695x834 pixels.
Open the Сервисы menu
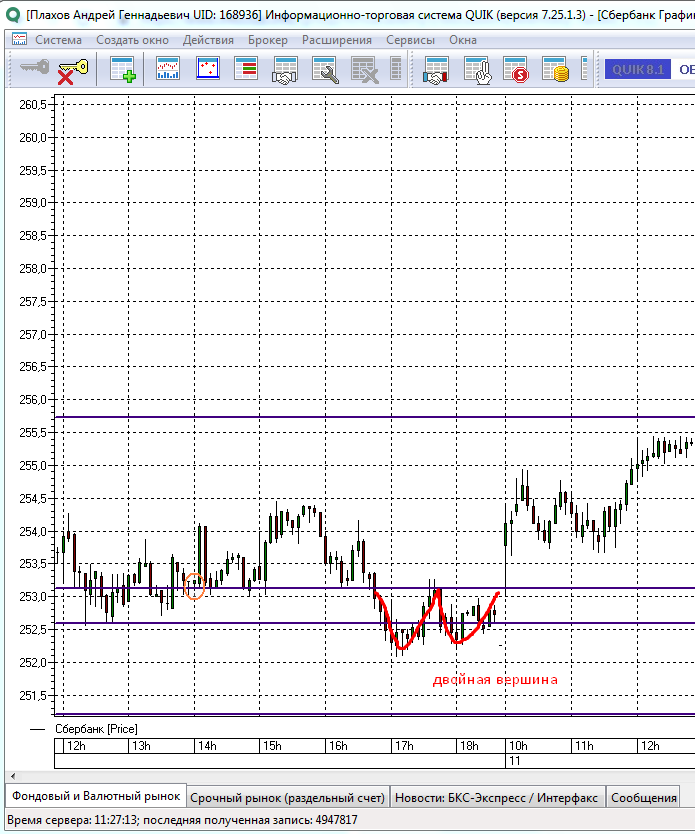(410, 40)
